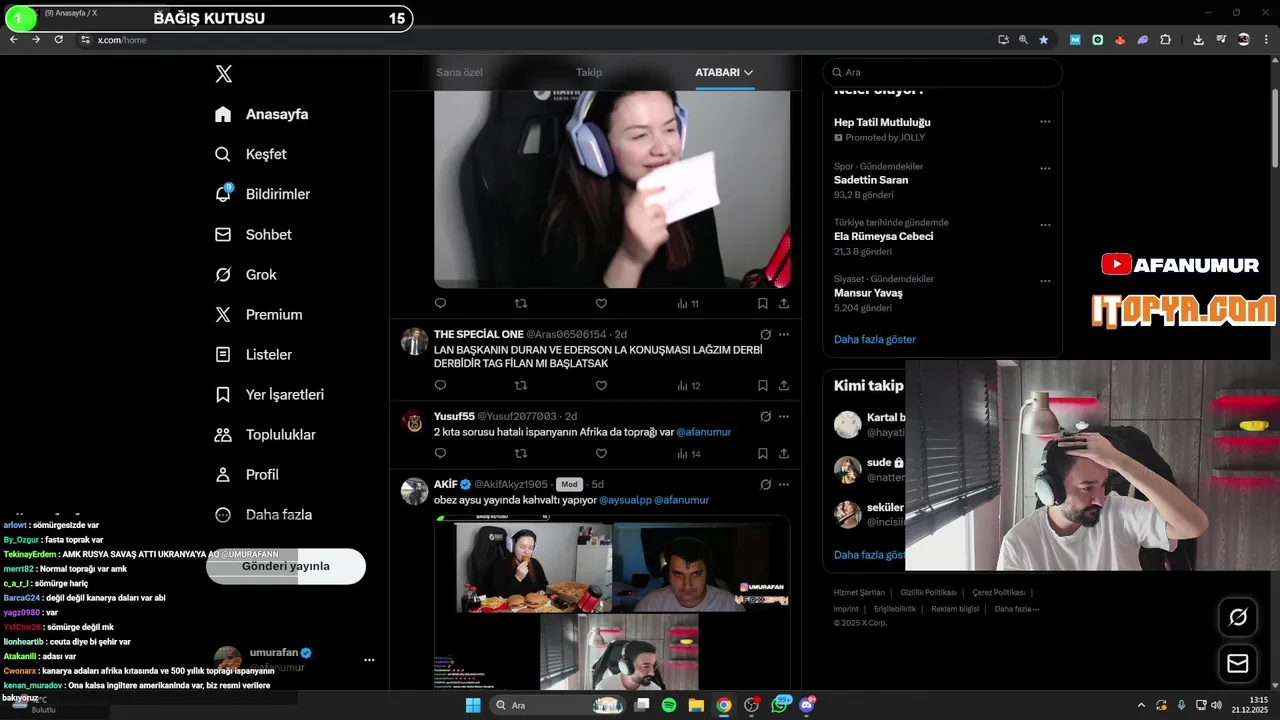
Task: Like THE SPECIAL ONE's post
Action: point(601,385)
